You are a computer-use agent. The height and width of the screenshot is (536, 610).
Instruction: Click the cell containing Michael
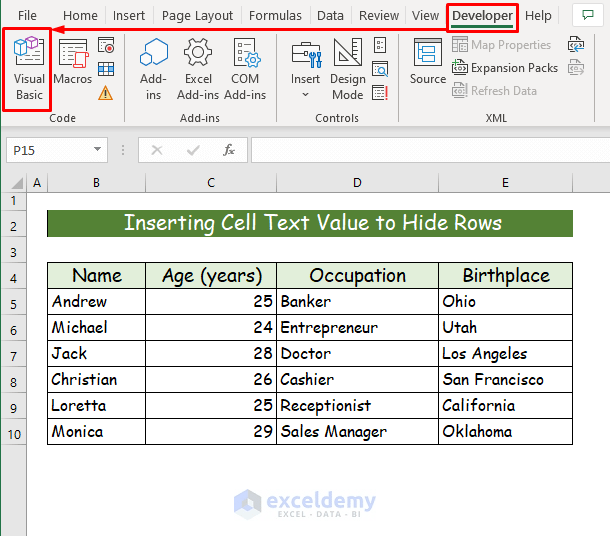(x=96, y=328)
